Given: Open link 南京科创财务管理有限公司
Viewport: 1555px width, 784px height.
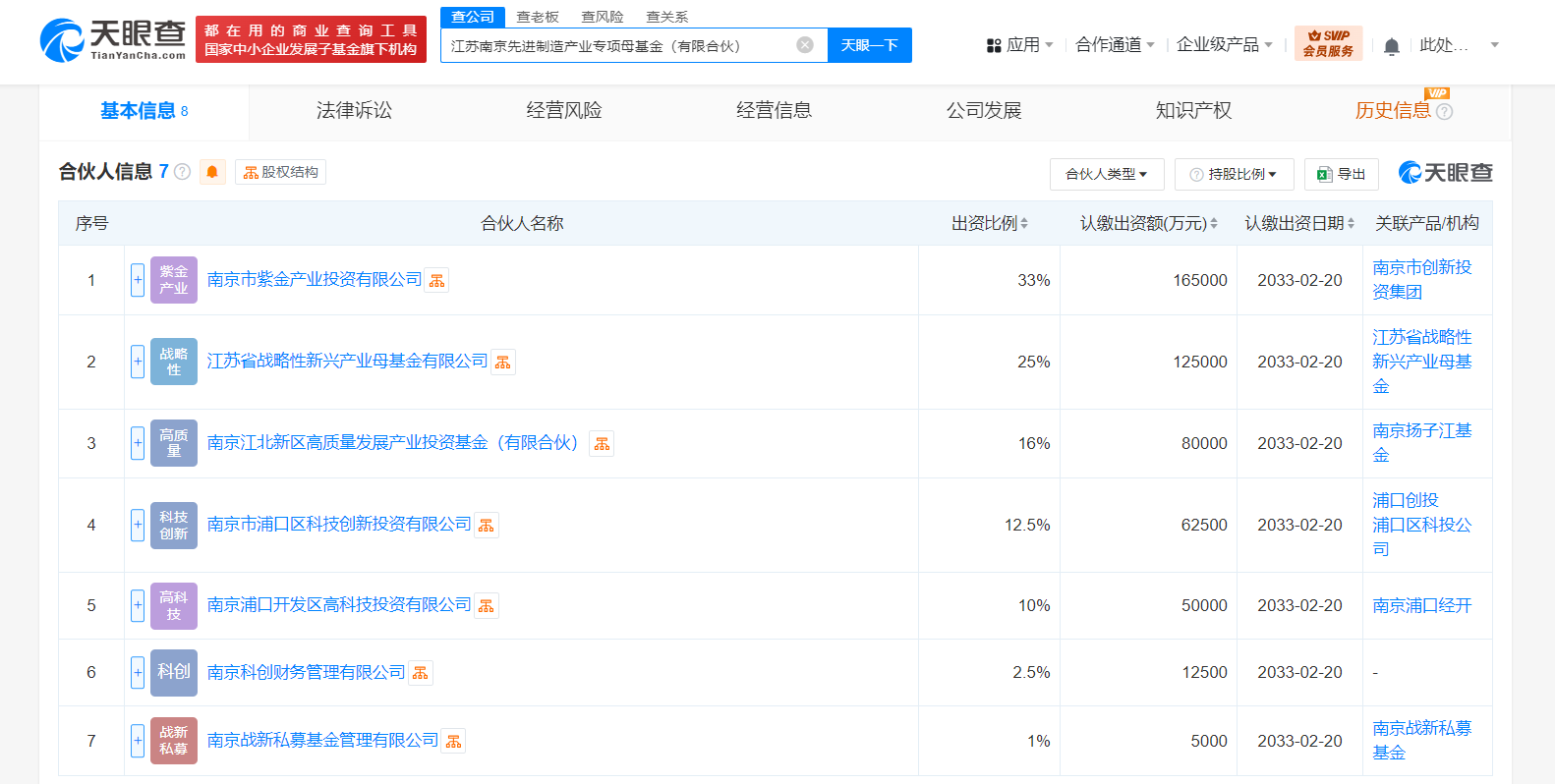Looking at the screenshot, I should coord(306,672).
